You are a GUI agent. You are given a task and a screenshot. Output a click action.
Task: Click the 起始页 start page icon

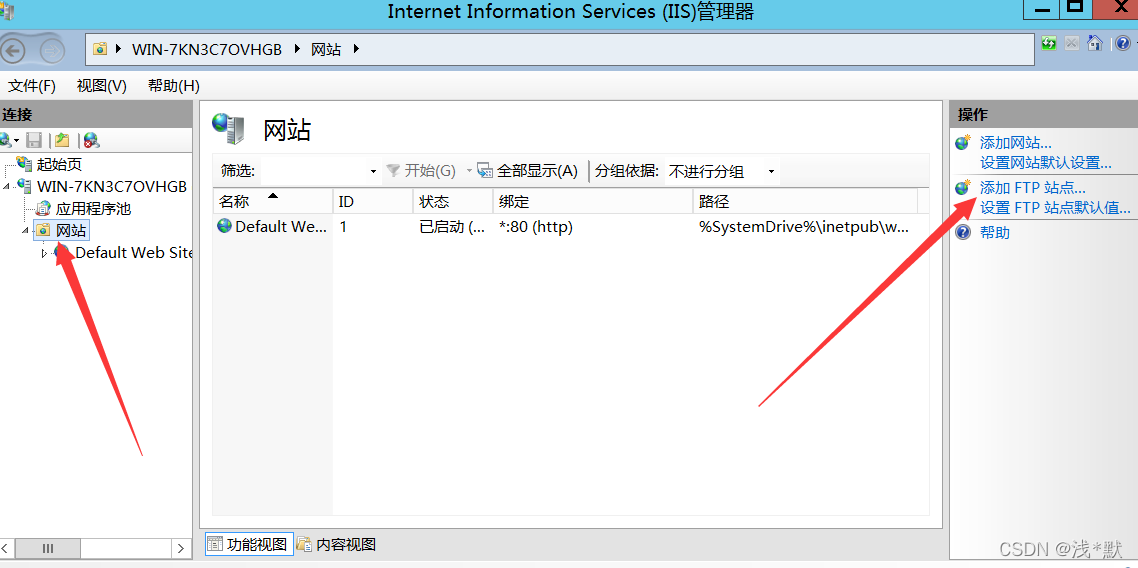24,164
